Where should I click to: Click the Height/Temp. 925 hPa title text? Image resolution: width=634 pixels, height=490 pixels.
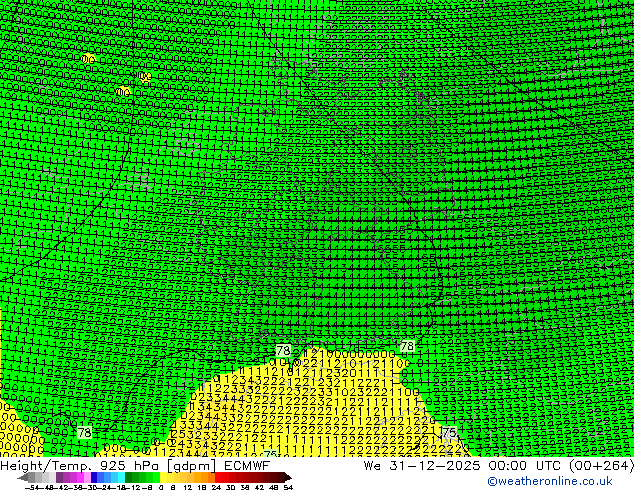(x=82, y=466)
